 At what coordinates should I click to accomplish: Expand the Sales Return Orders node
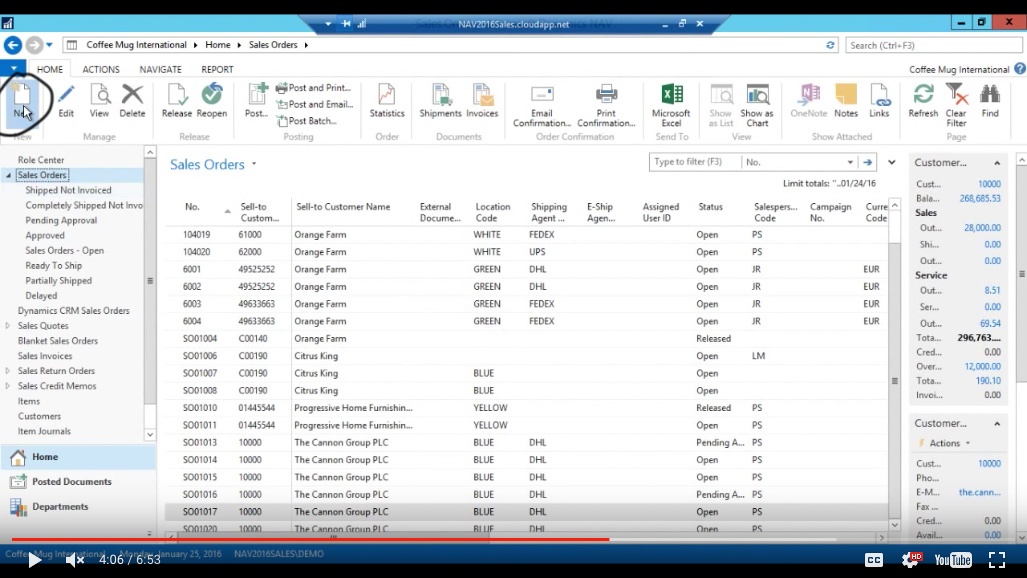(8, 370)
